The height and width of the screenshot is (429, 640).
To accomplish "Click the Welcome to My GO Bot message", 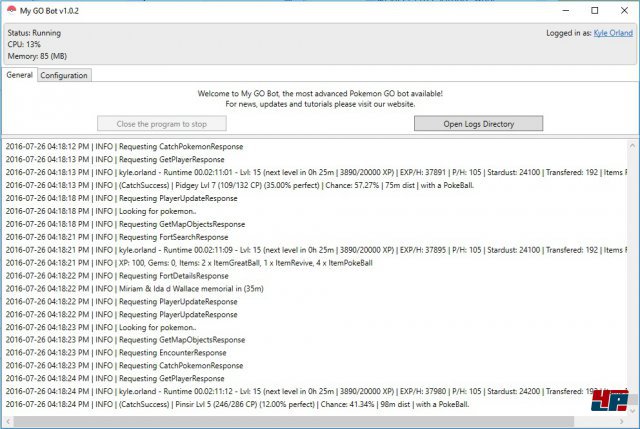I will [x=320, y=93].
